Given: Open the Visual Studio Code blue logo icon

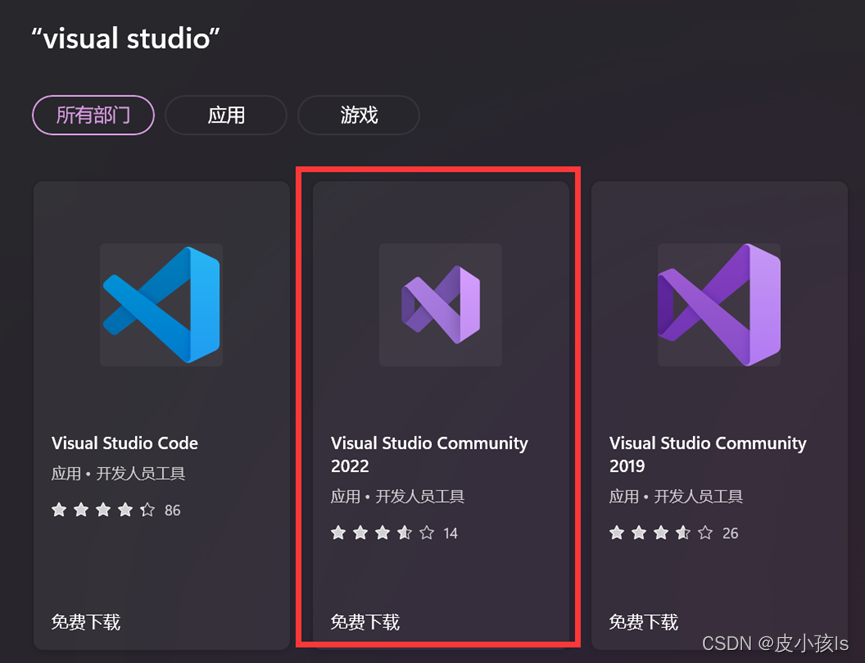Looking at the screenshot, I should pyautogui.click(x=162, y=304).
